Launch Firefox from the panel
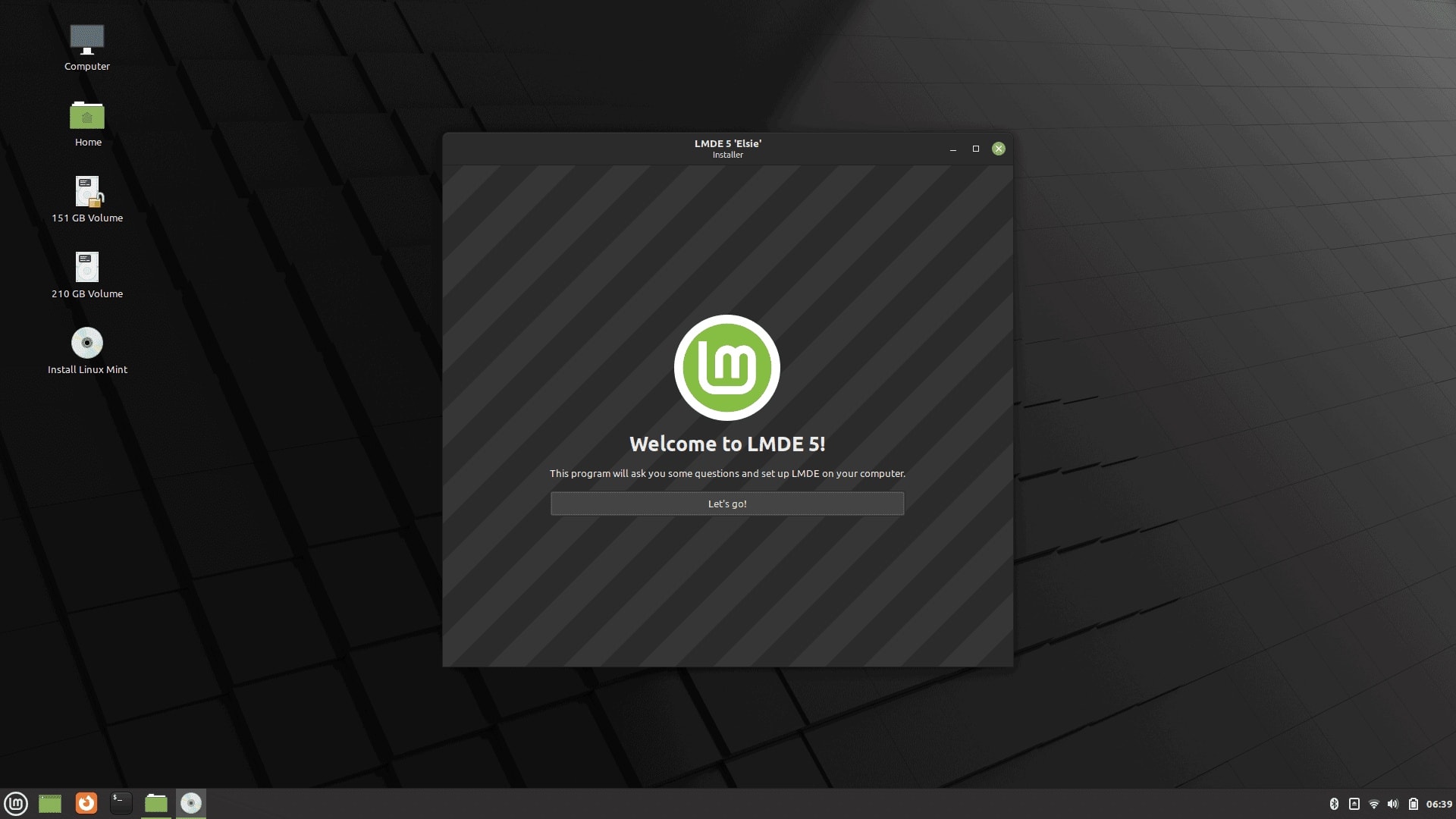The width and height of the screenshot is (1456, 819). pyautogui.click(x=86, y=803)
